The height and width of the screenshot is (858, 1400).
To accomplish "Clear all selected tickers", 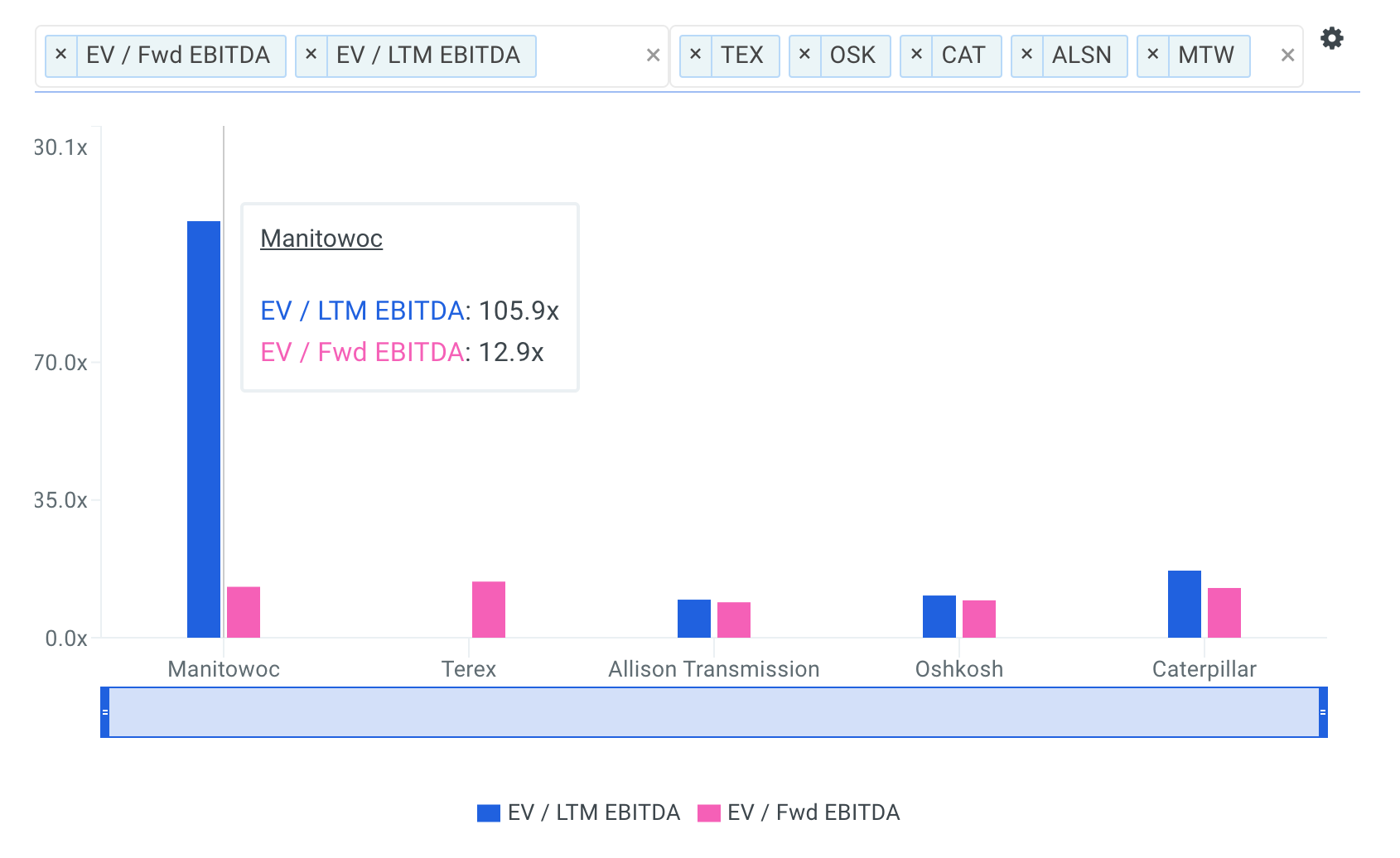I will [1287, 55].
